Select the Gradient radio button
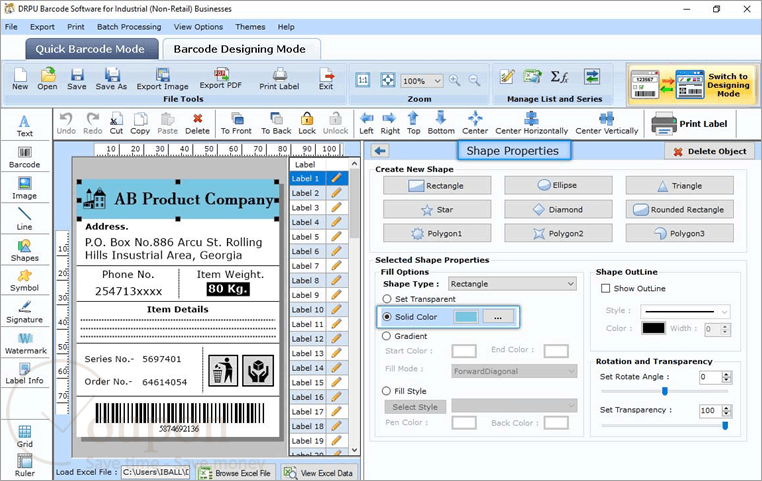The height and width of the screenshot is (481, 762). [x=386, y=336]
